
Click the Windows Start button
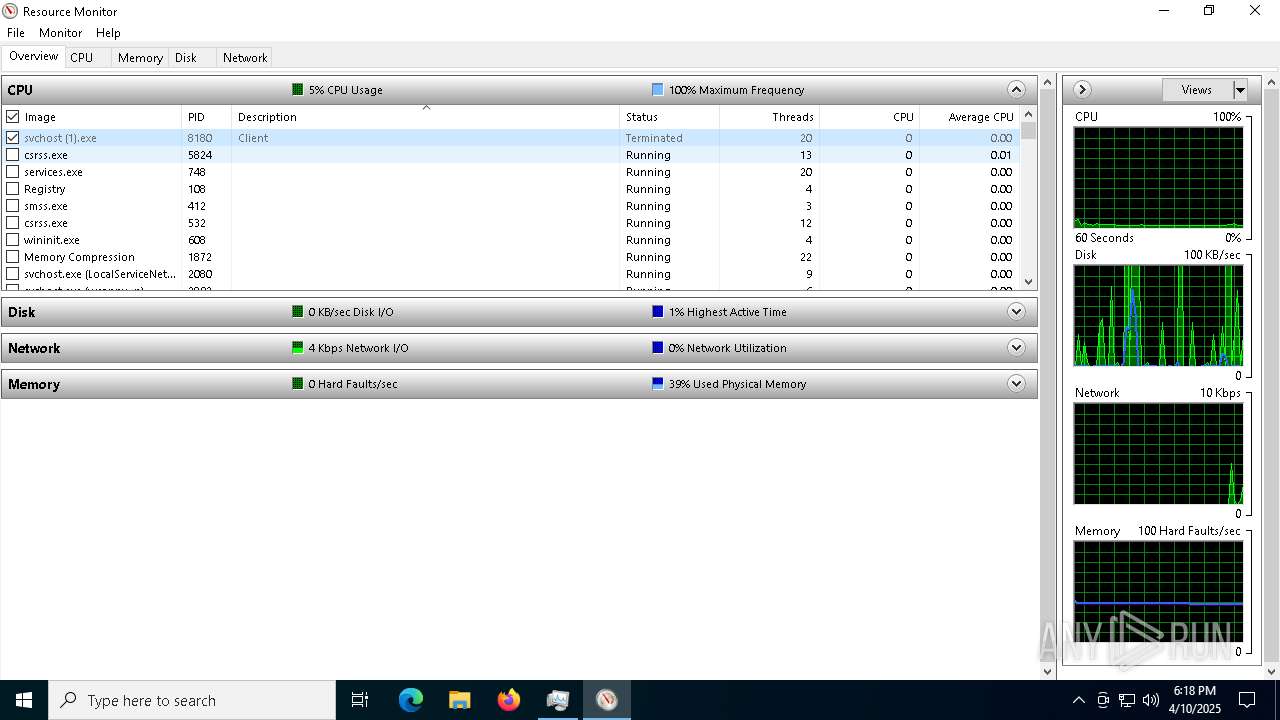click(24, 700)
